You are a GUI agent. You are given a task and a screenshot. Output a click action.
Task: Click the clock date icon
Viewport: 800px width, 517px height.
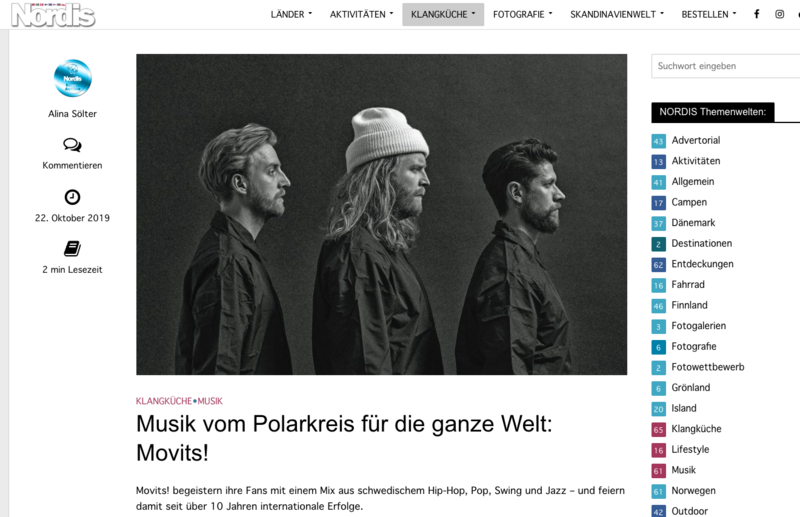point(72,197)
